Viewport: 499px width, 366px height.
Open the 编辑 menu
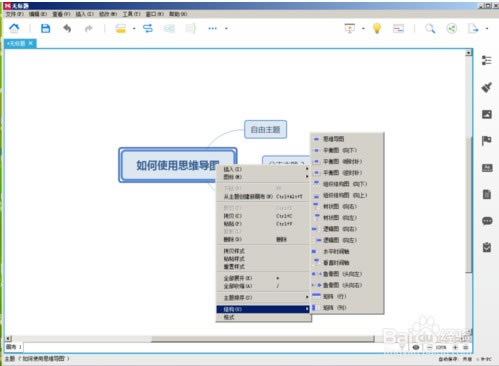(38, 14)
